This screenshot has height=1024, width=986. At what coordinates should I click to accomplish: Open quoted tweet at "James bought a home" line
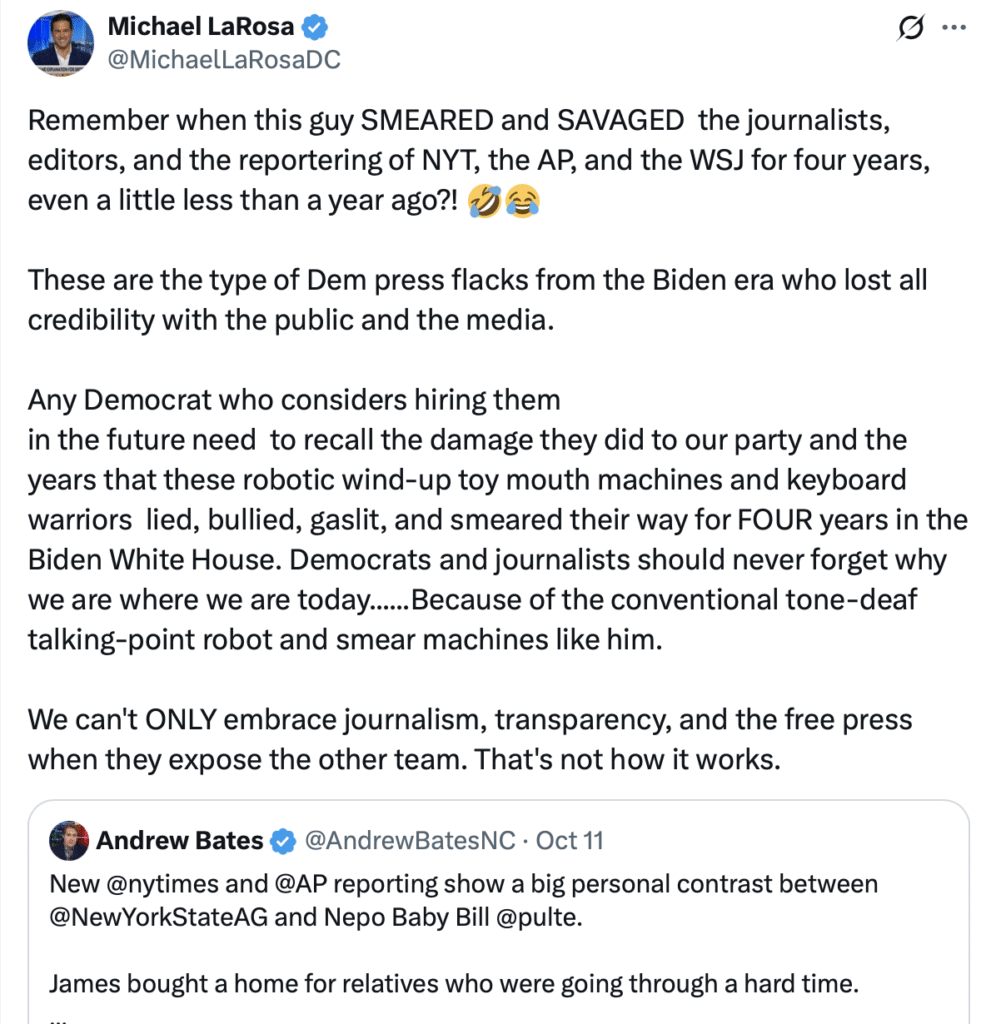point(454,984)
